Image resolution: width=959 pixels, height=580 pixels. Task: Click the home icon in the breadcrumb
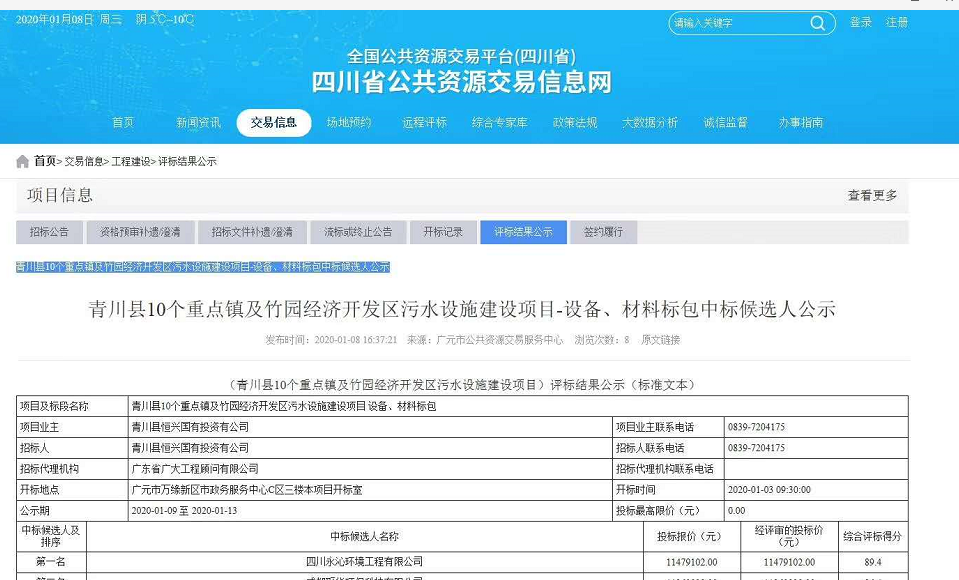[22, 161]
